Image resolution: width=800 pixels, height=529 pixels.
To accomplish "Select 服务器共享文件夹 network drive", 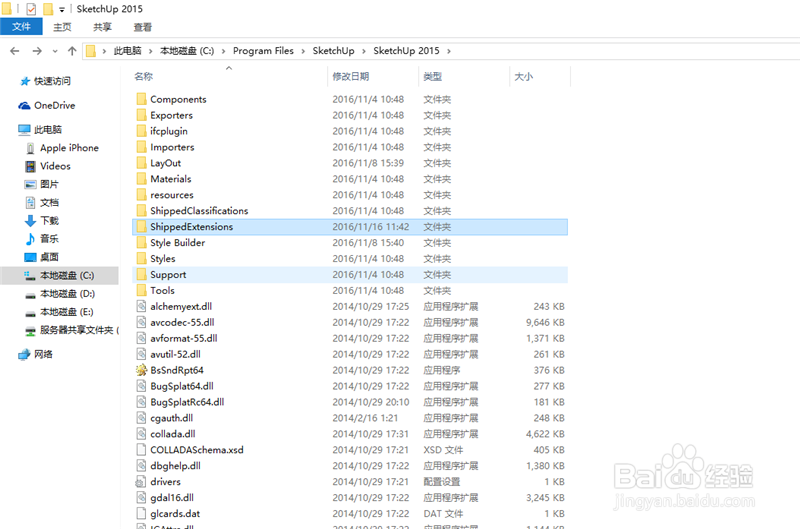I will [71, 330].
